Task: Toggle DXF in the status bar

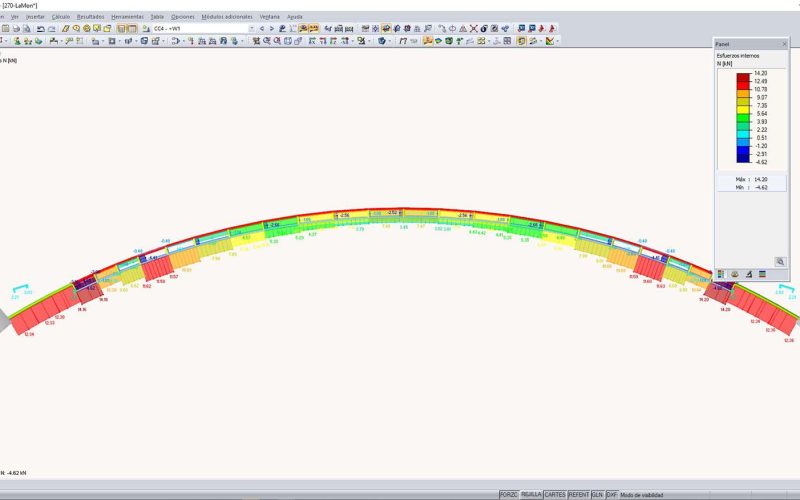Action: (x=611, y=495)
